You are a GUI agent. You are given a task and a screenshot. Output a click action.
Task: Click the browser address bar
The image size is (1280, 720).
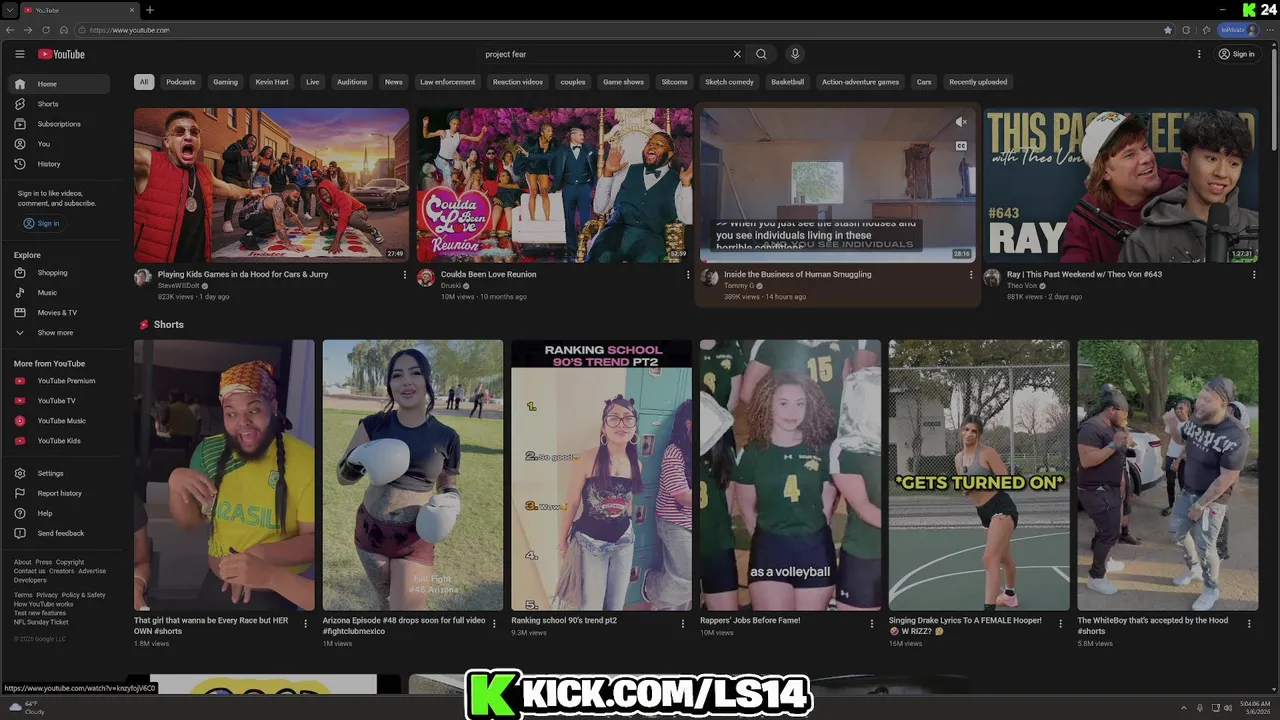620,30
